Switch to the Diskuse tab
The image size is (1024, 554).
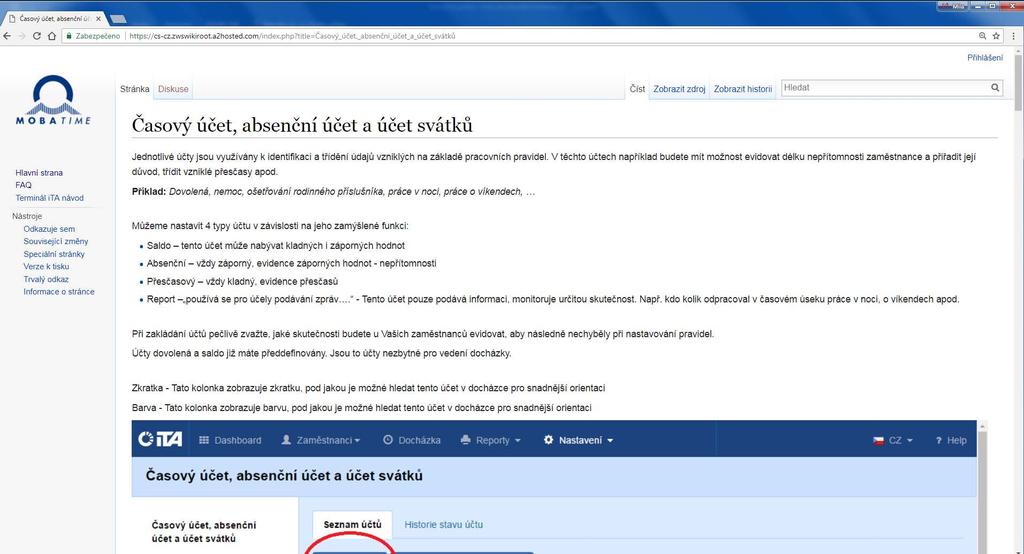[x=173, y=89]
